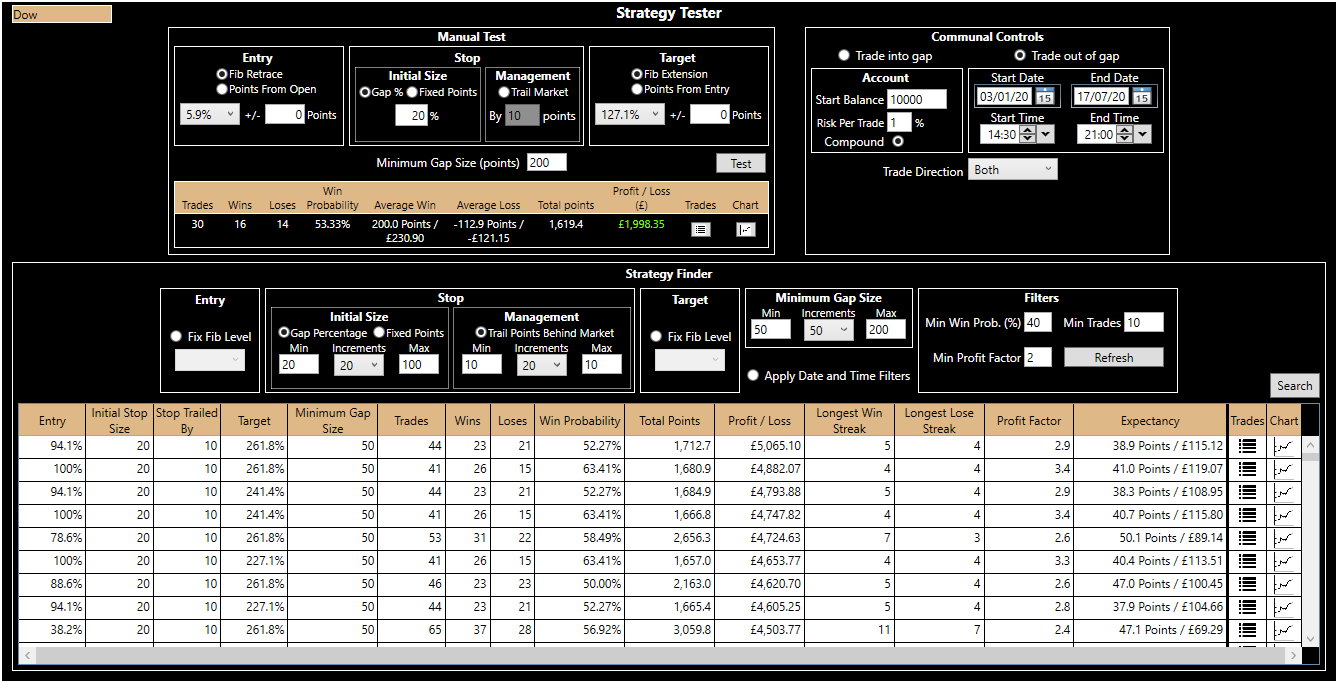
Task: Open the Manual Test trades list icon
Action: (x=701, y=229)
